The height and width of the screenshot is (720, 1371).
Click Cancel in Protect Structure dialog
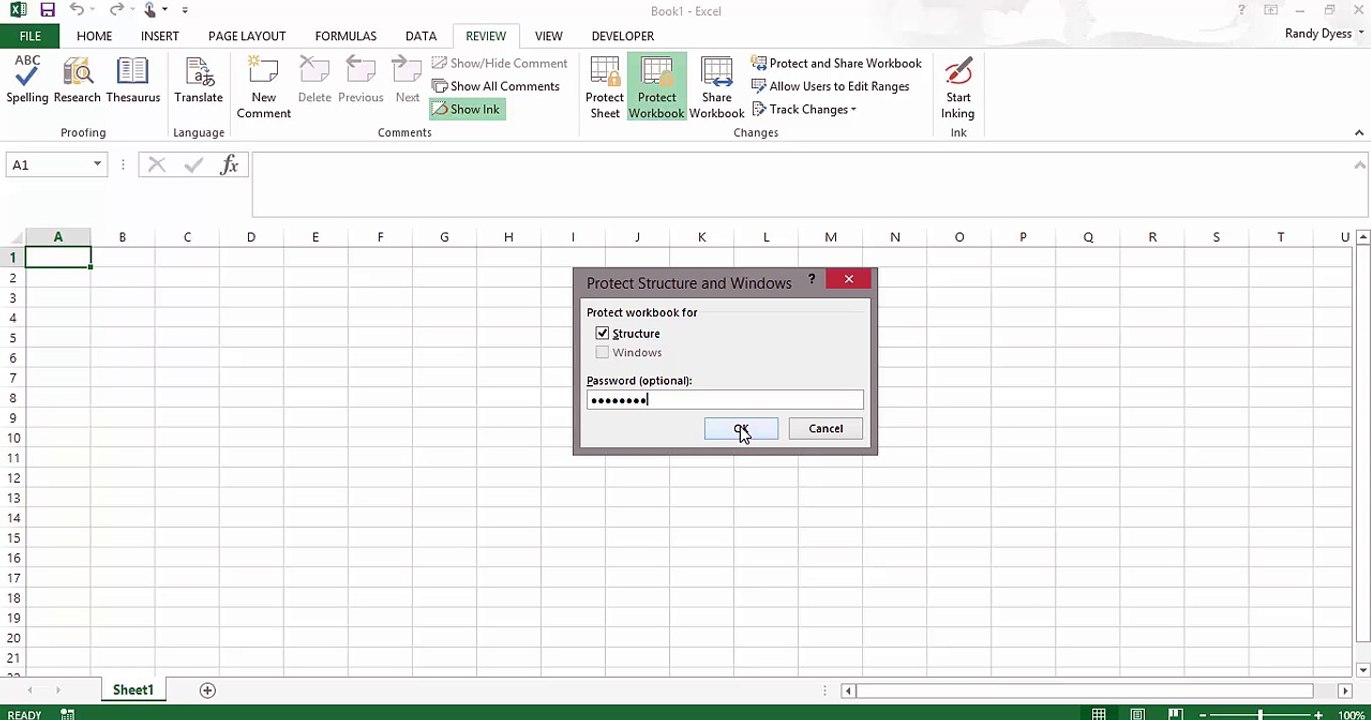(x=826, y=428)
